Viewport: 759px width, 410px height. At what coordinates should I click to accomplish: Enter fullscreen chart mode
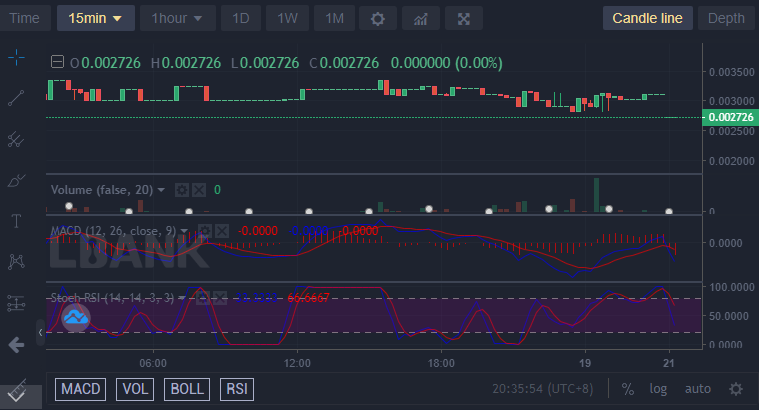(463, 18)
